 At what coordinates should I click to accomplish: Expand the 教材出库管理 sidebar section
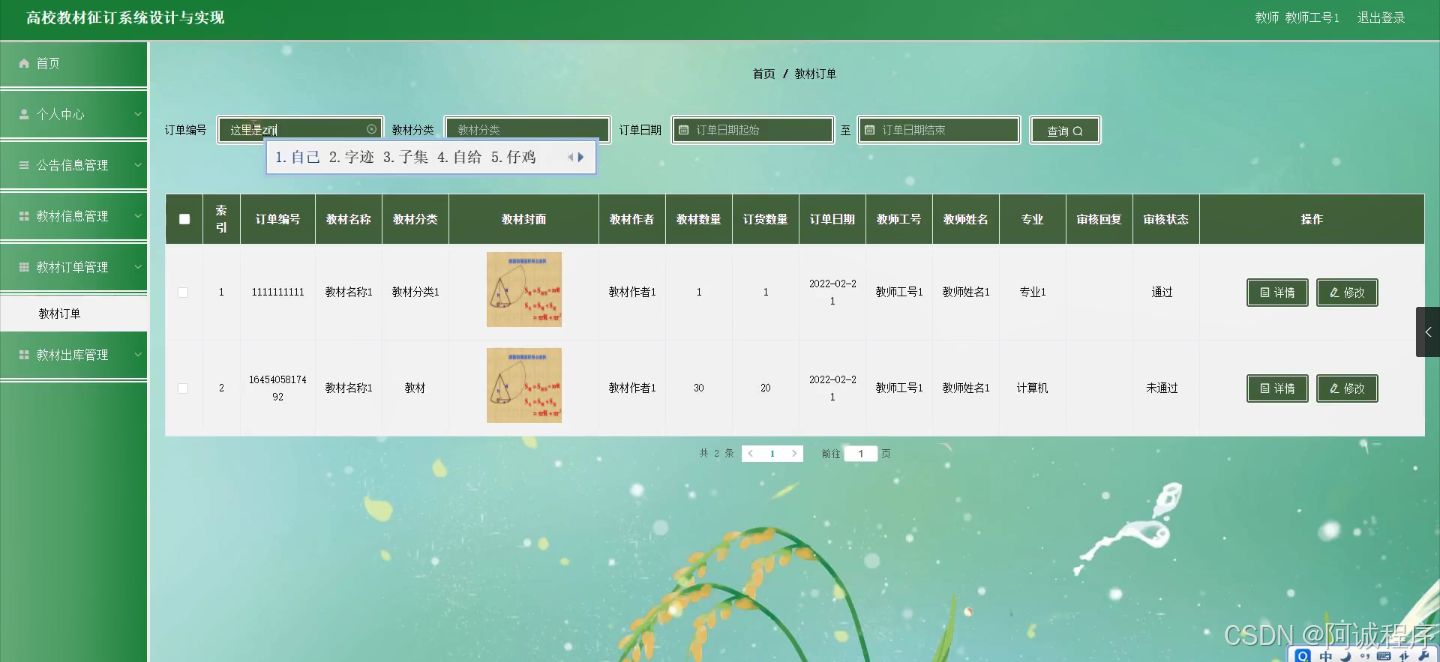(73, 354)
